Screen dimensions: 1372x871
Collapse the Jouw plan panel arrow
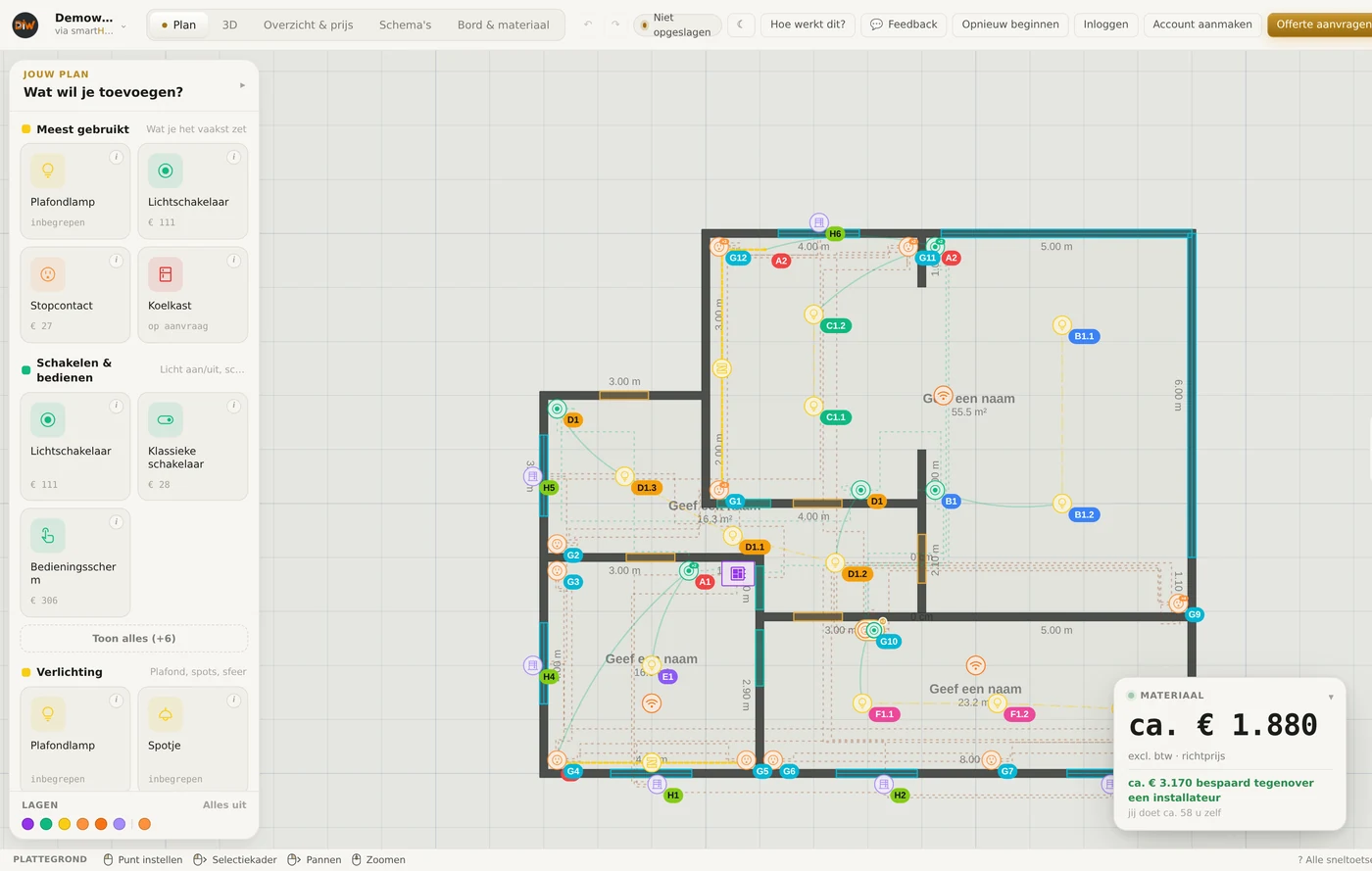[242, 85]
